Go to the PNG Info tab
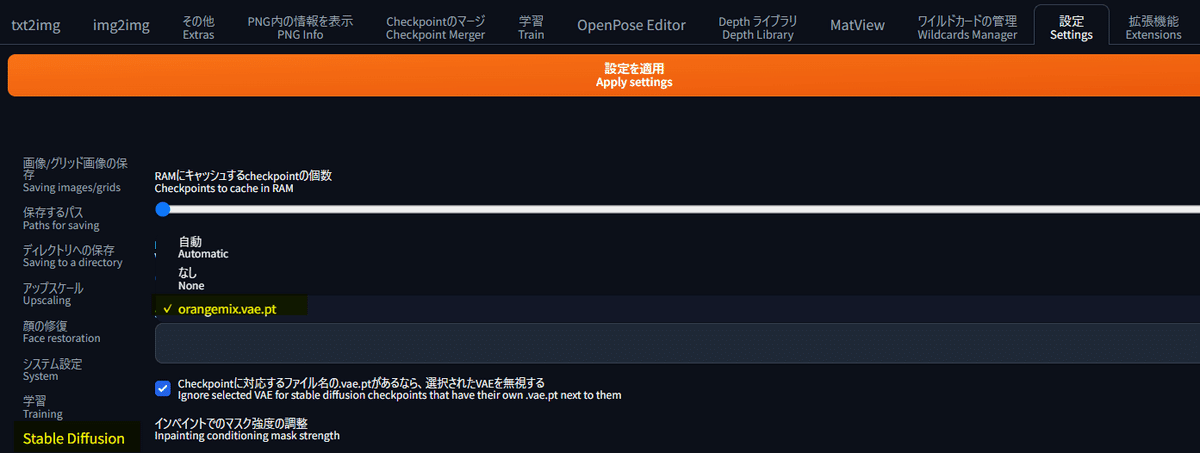The image size is (1200, 453). pyautogui.click(x=300, y=27)
